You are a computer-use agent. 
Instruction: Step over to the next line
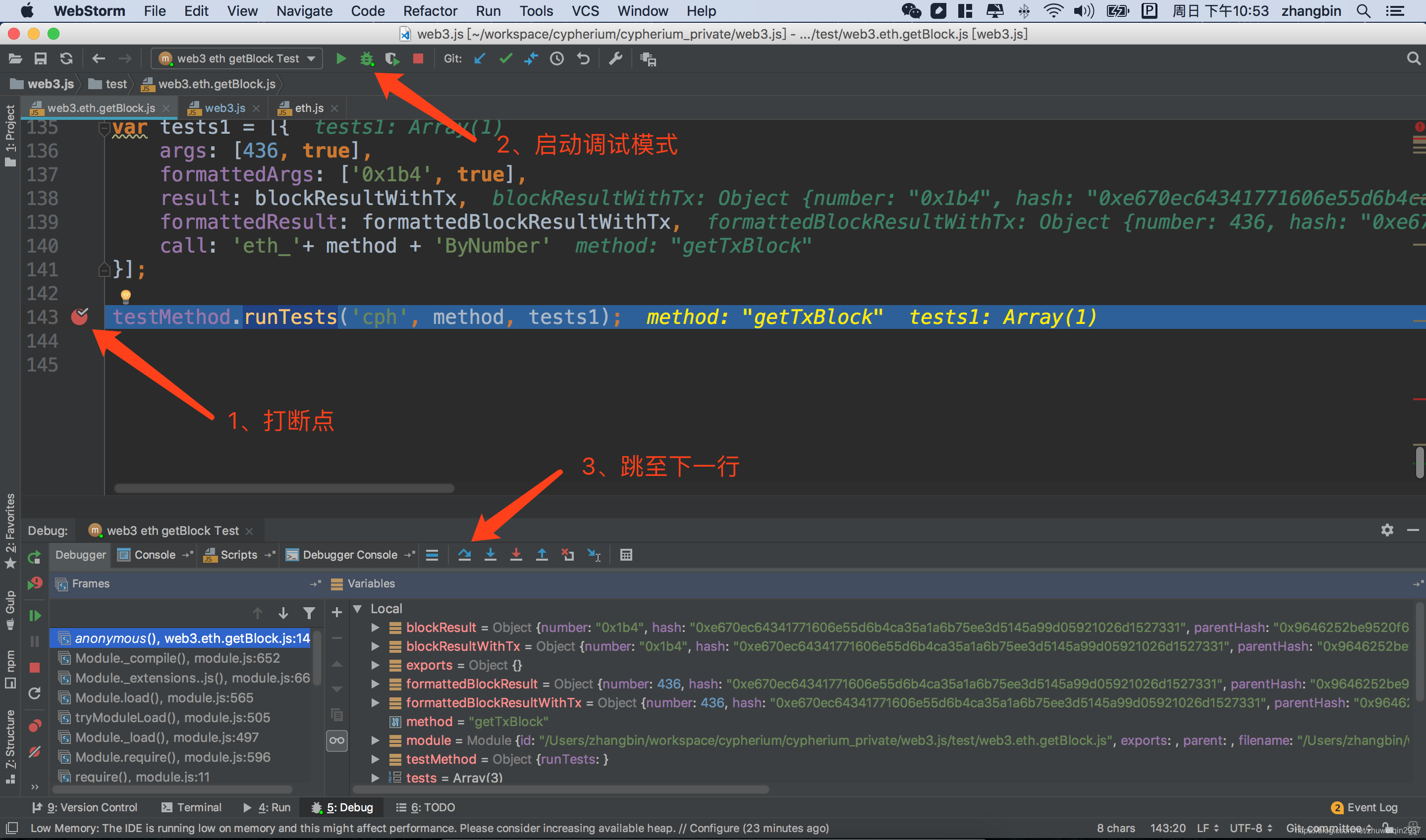click(465, 555)
